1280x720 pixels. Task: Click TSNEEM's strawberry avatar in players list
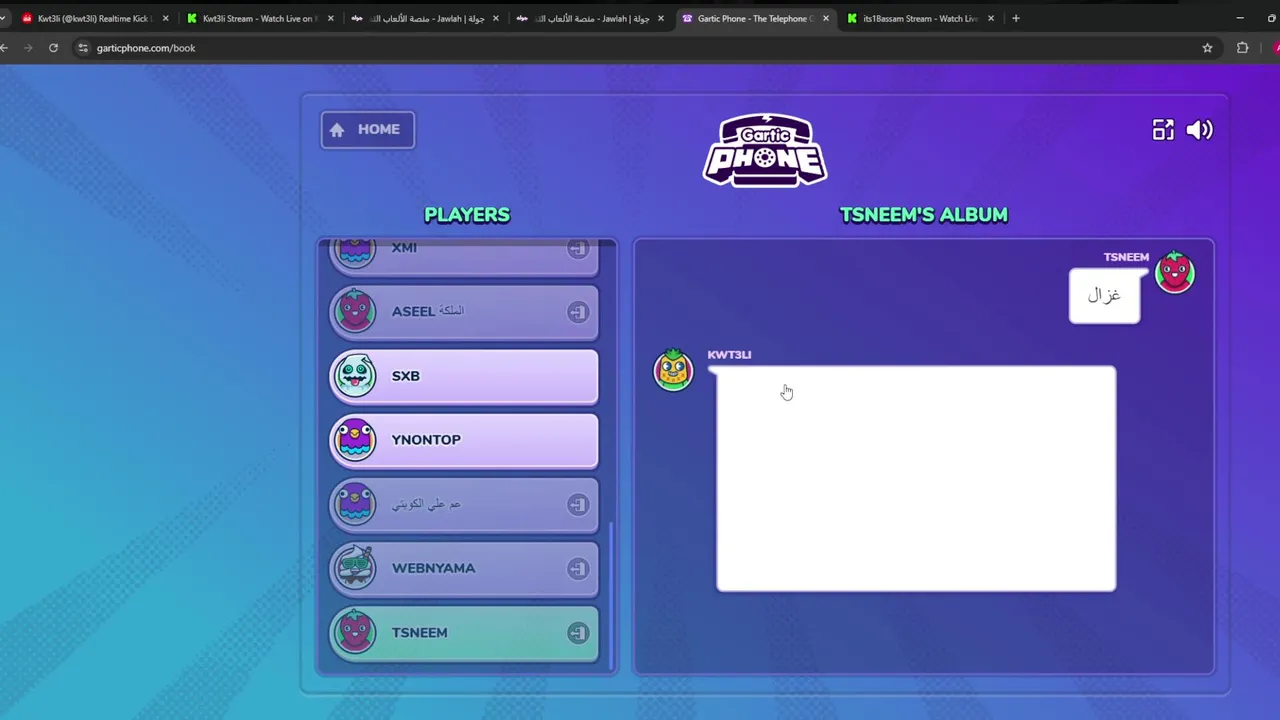(355, 631)
